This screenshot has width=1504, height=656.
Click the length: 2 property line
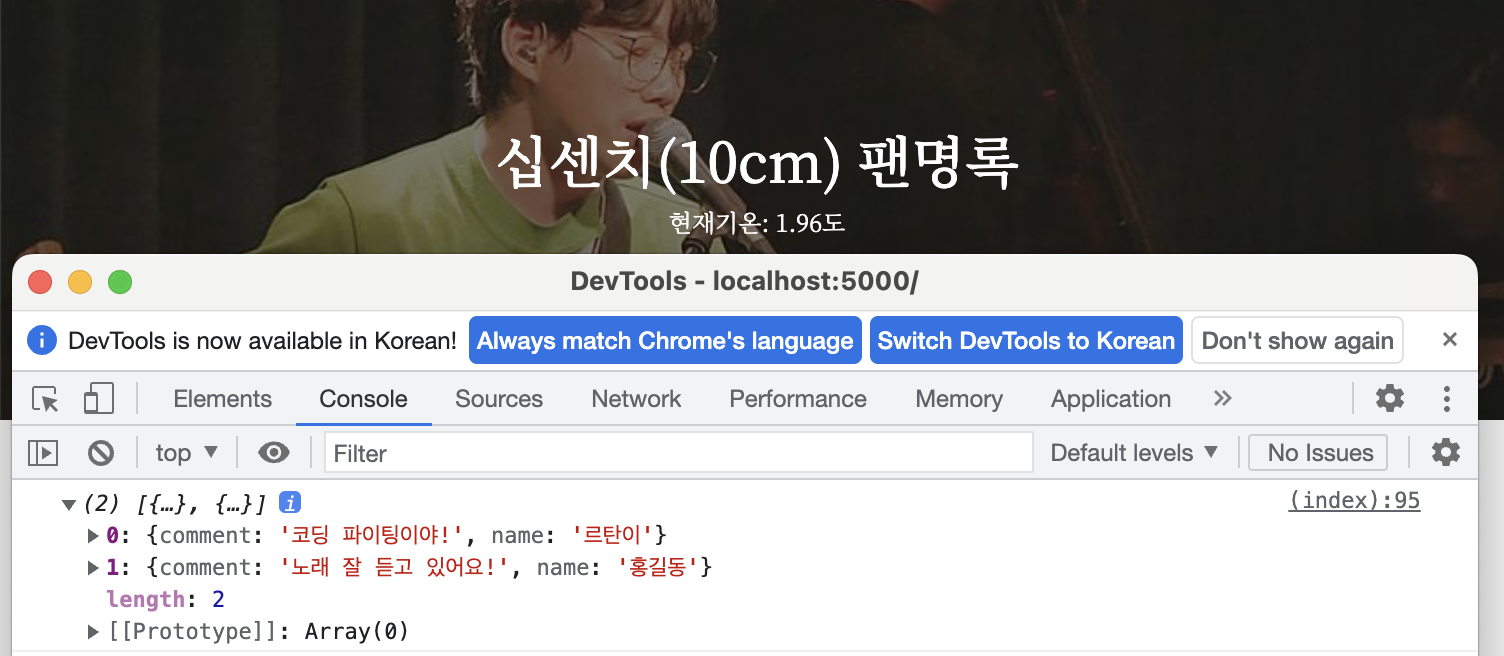(x=166, y=599)
